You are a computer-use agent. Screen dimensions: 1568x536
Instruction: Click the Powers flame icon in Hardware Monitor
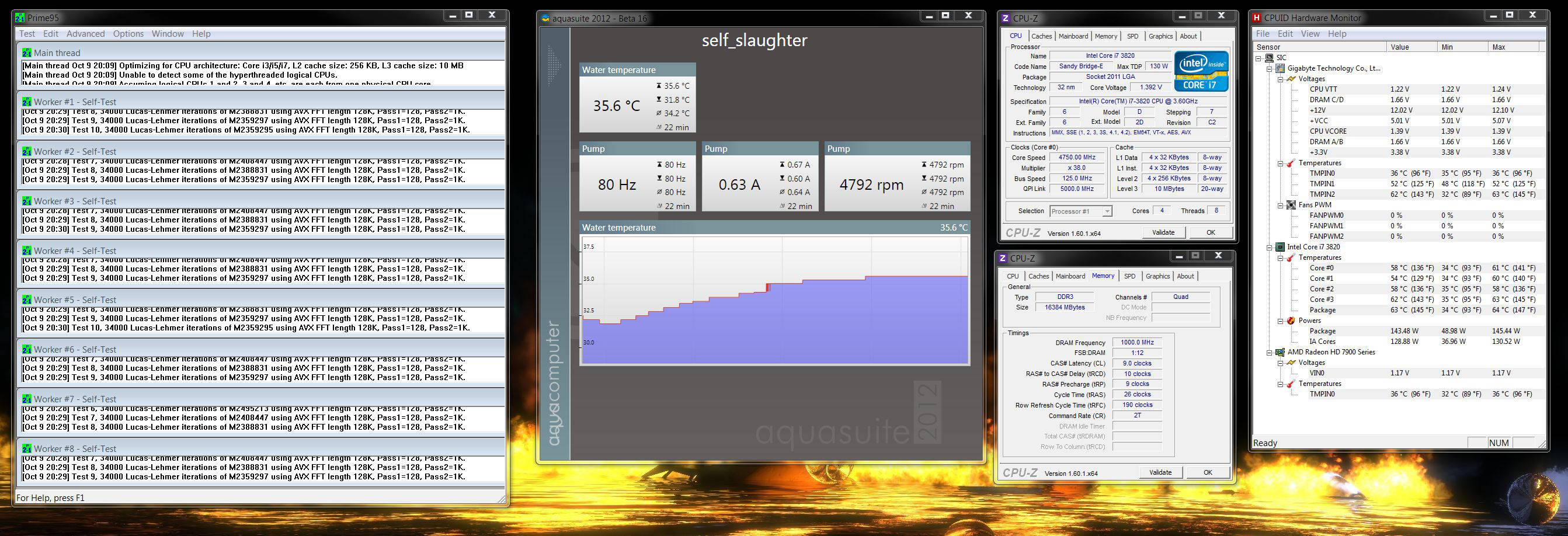1291,321
